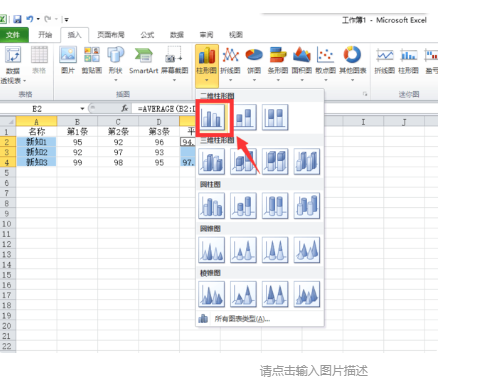This screenshot has height=391, width=481.
Task: Open the 文件 file tab
Action: pos(13,35)
